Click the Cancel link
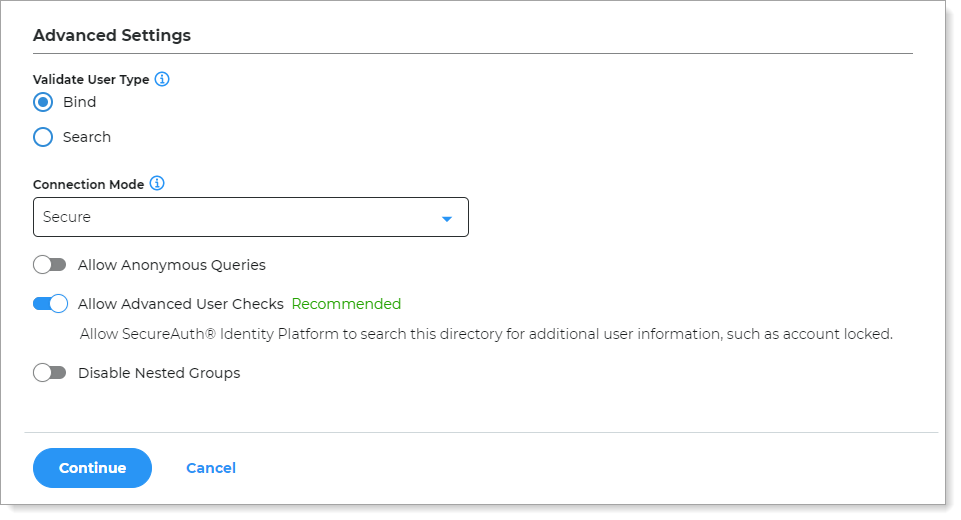Image resolution: width=961 pixels, height=520 pixels. [211, 468]
